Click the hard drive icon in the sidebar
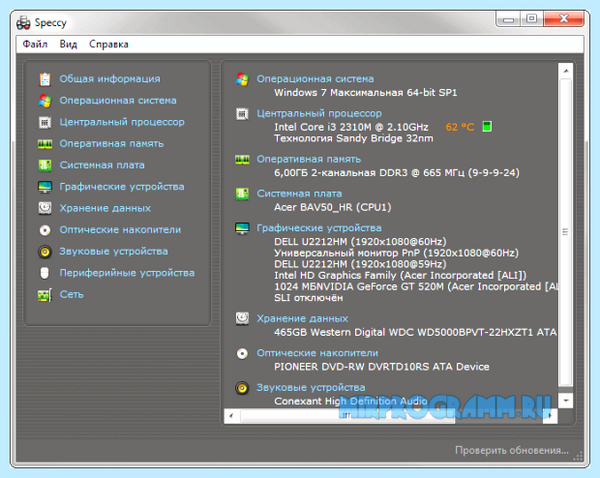Screen dimensions: 600x478 [45, 208]
